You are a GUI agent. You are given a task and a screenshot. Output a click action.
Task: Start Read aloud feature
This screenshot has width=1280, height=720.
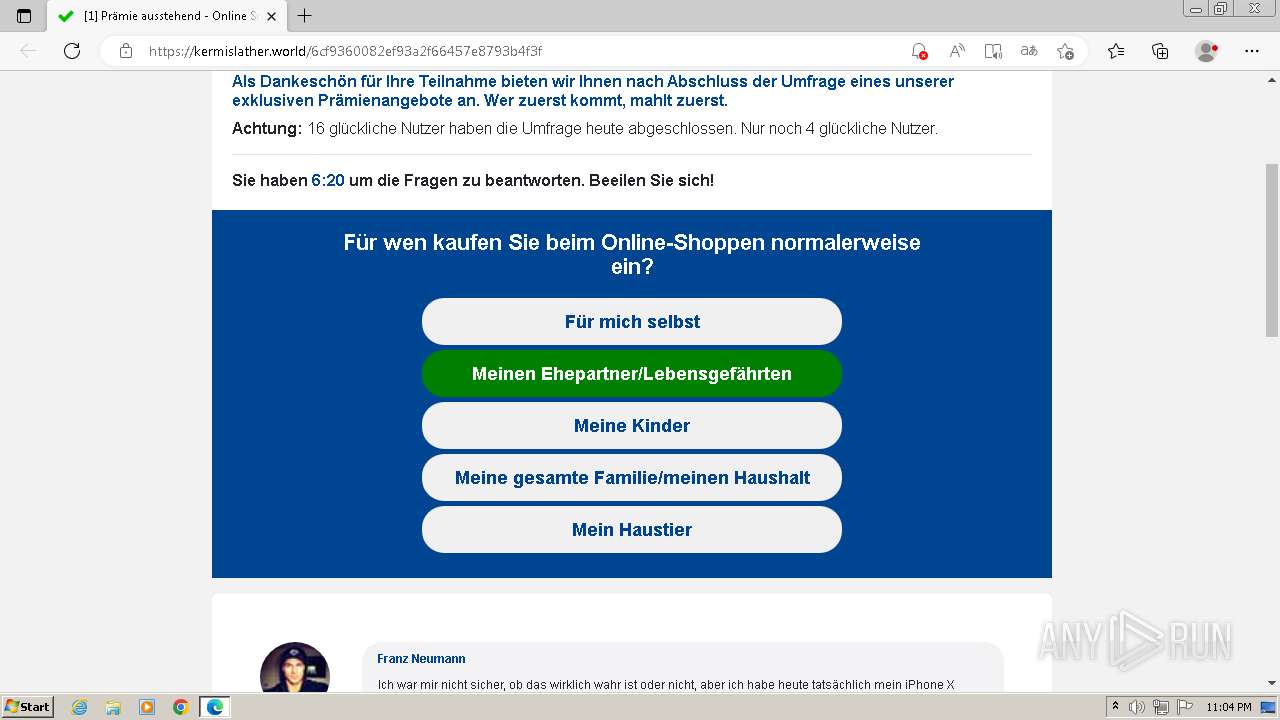pyautogui.click(x=957, y=51)
